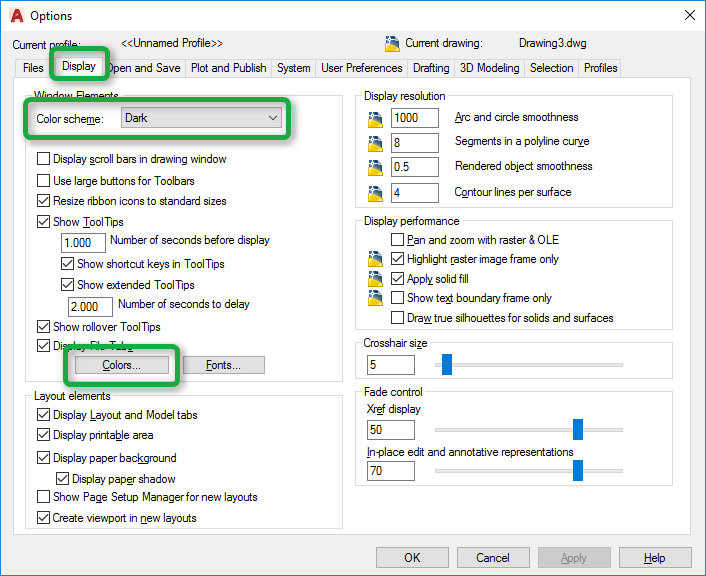Click drawing icon next to Contour lines per surface
Screen dimensions: 706x576
tap(375, 193)
